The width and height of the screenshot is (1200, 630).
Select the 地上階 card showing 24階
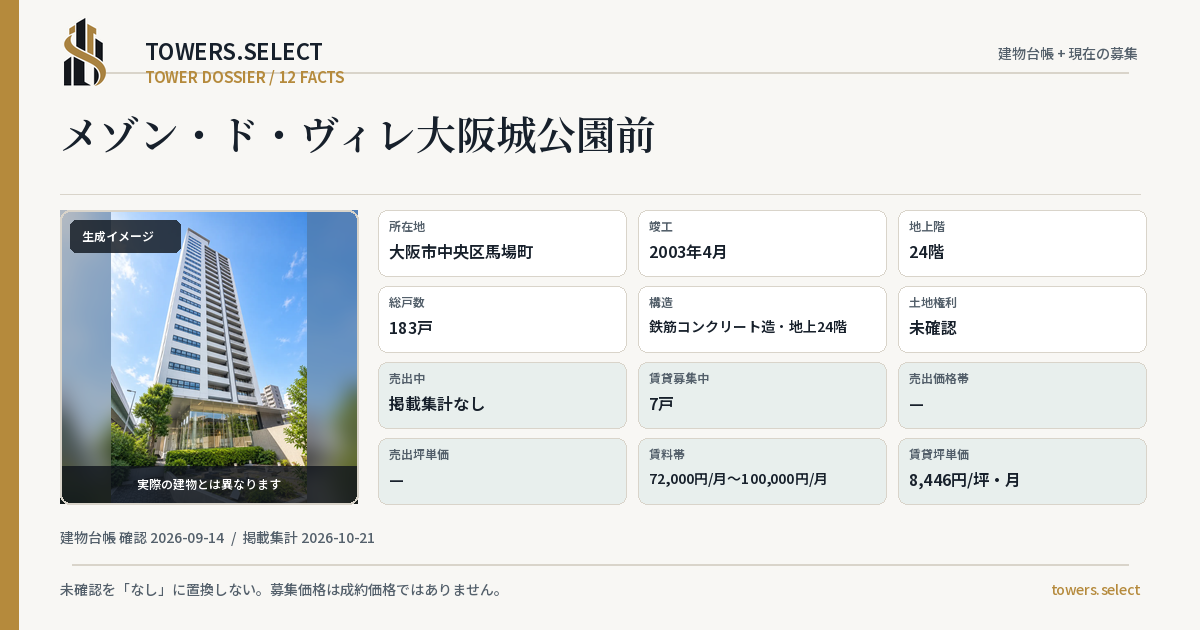click(1022, 243)
